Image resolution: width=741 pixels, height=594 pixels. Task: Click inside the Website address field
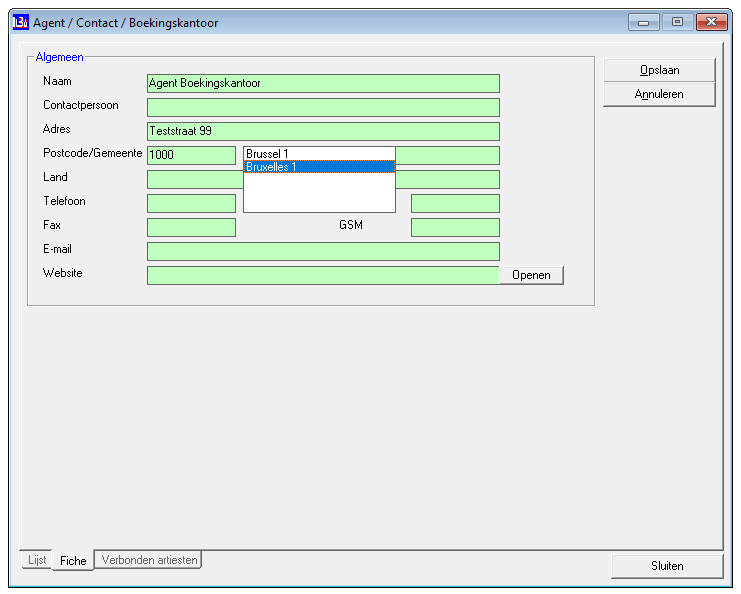323,275
